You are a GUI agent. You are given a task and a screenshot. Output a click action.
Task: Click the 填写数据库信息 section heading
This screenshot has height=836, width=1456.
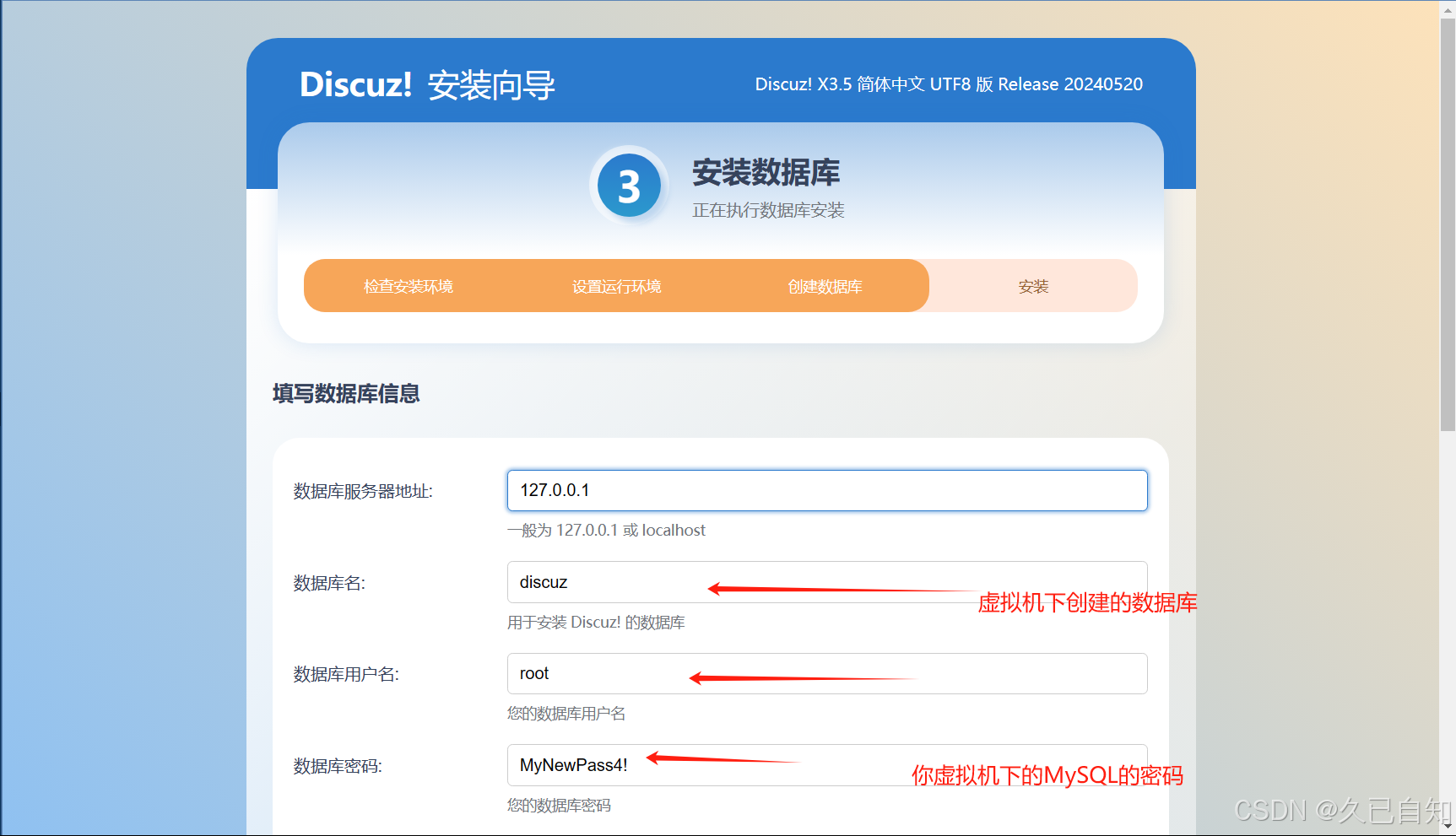point(345,394)
